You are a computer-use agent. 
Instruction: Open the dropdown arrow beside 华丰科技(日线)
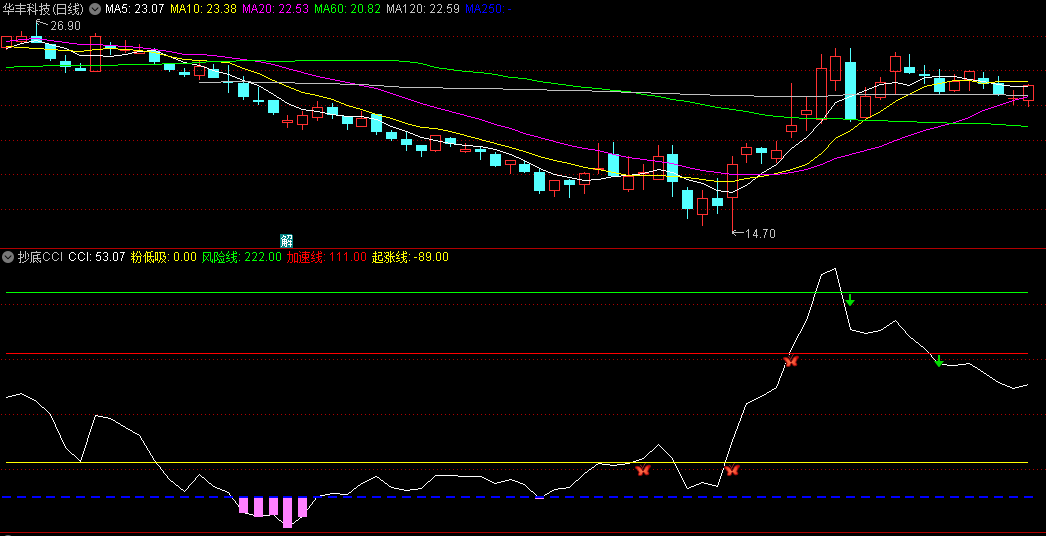95,9
